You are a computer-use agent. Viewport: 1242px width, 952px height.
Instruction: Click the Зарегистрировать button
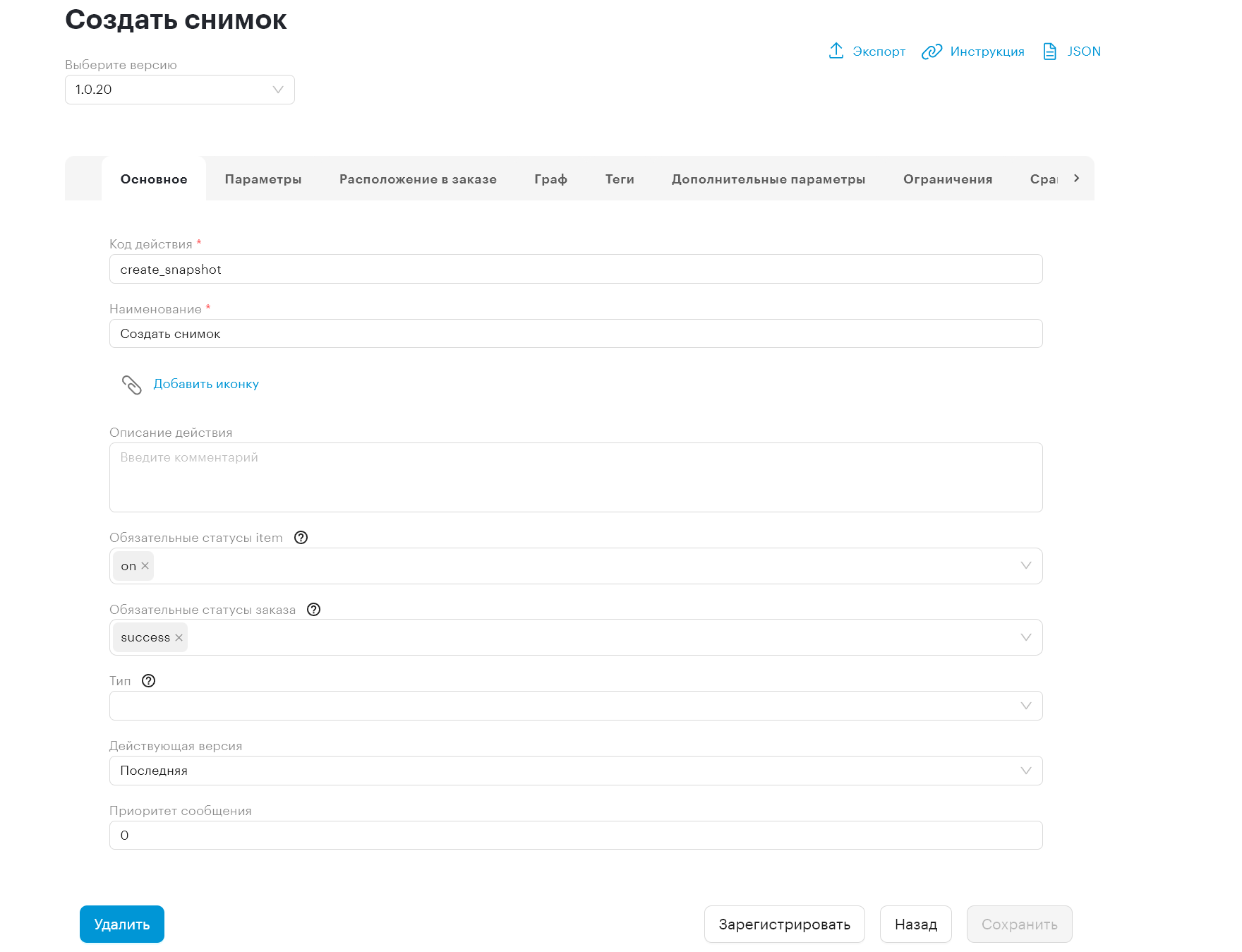coord(785,924)
